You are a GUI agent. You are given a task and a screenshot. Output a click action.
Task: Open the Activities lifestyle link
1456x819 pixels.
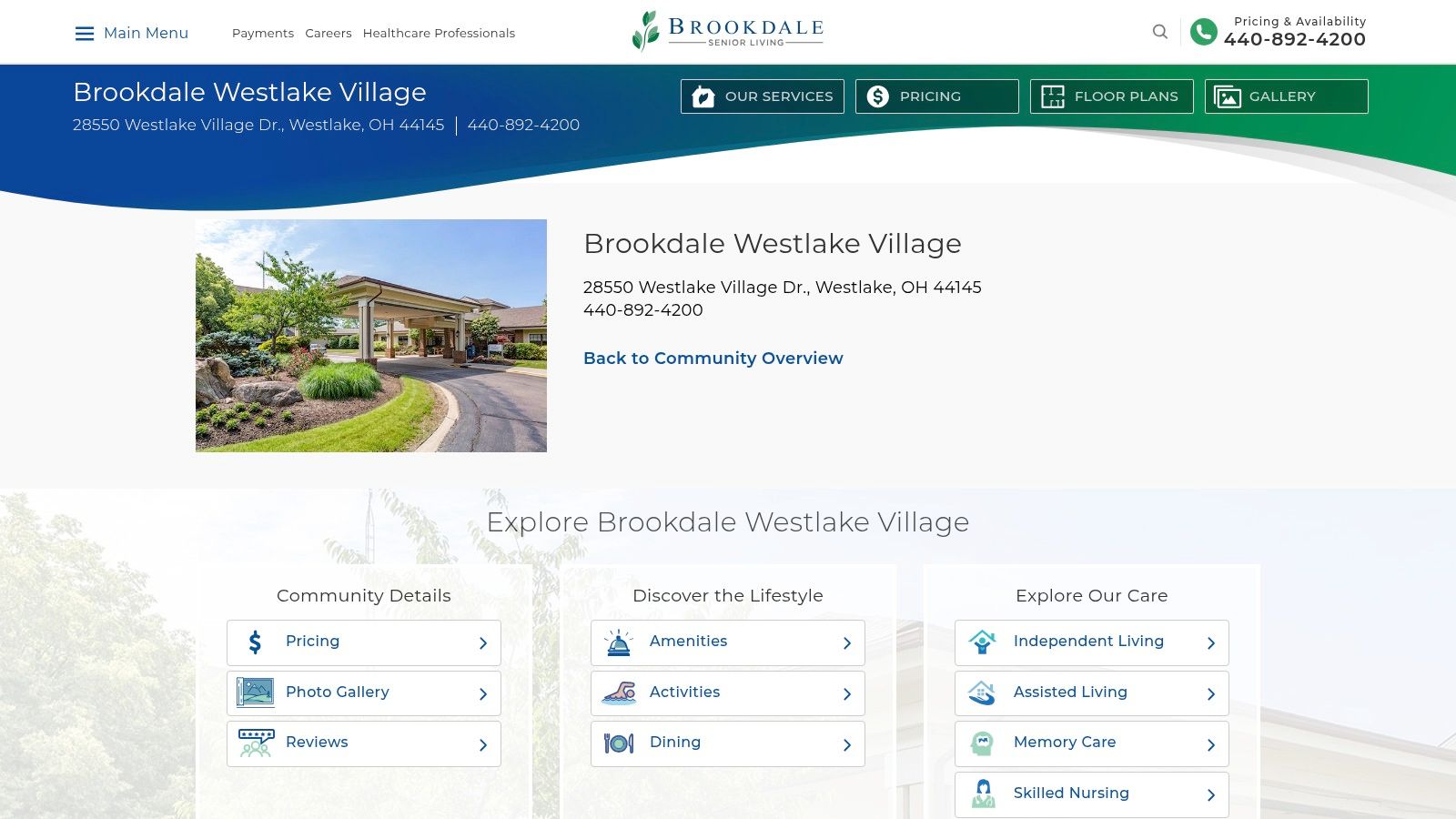pyautogui.click(x=684, y=693)
